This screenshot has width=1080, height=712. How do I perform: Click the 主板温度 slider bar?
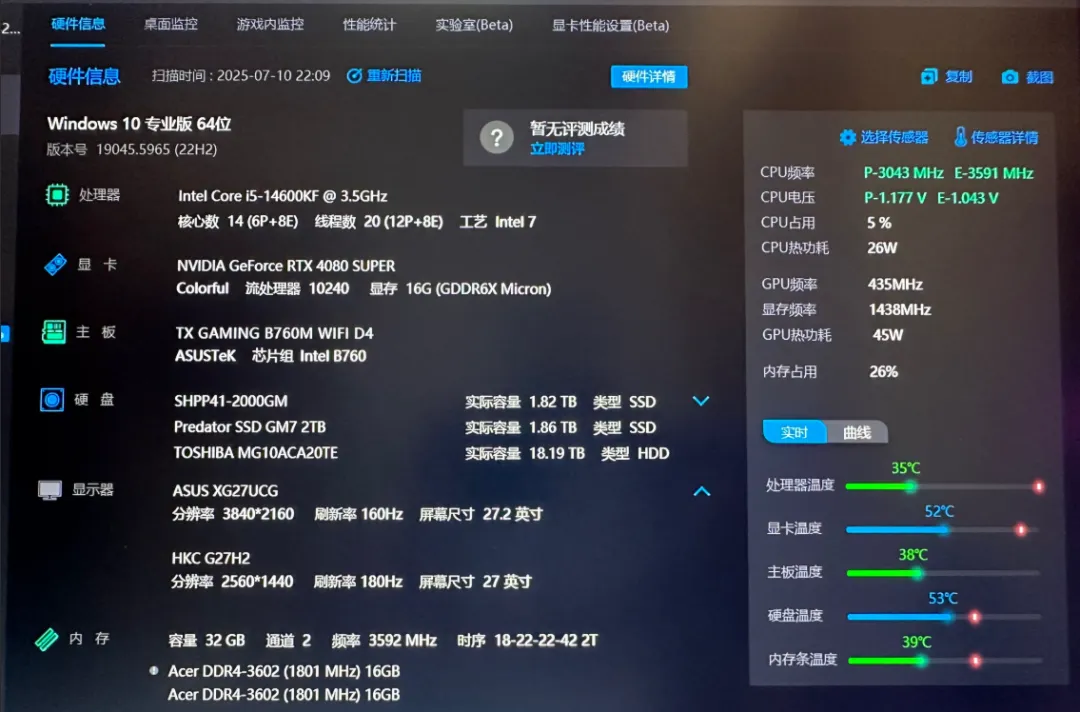click(943, 573)
